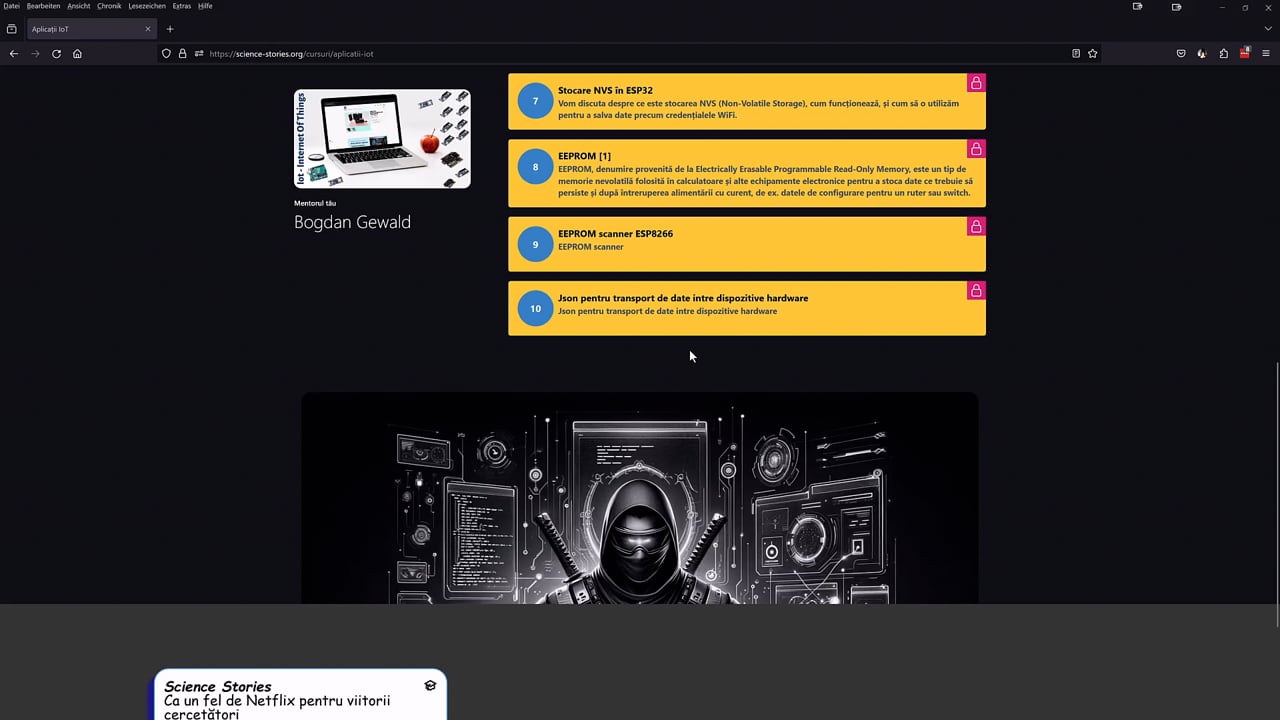Screen dimensions: 1280x720
Task: Close the Aplicații IoT tab
Action: coord(148,29)
